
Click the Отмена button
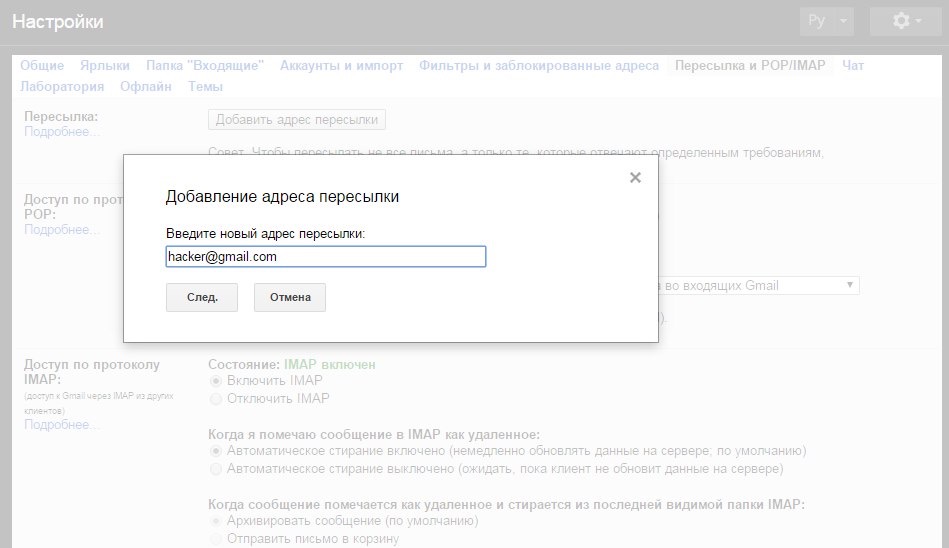290,297
